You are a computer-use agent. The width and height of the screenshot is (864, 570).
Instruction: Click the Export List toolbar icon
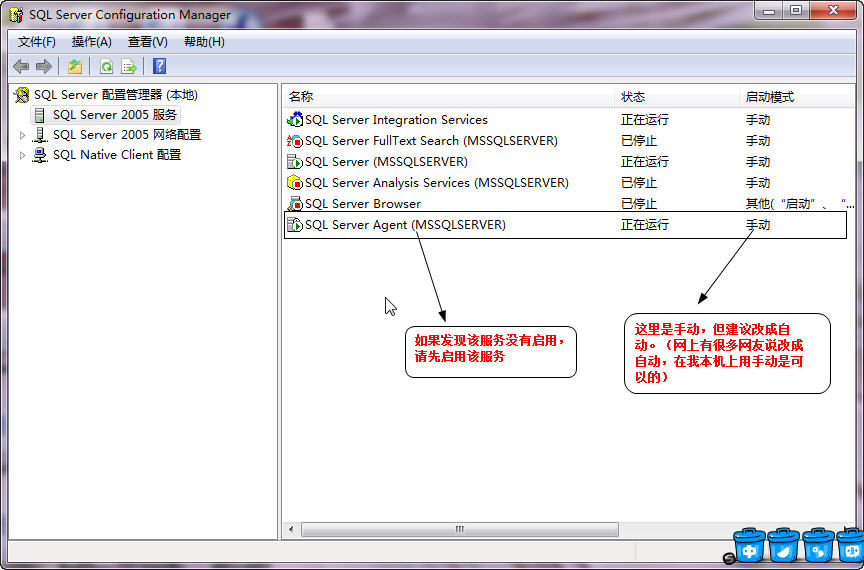coord(129,67)
